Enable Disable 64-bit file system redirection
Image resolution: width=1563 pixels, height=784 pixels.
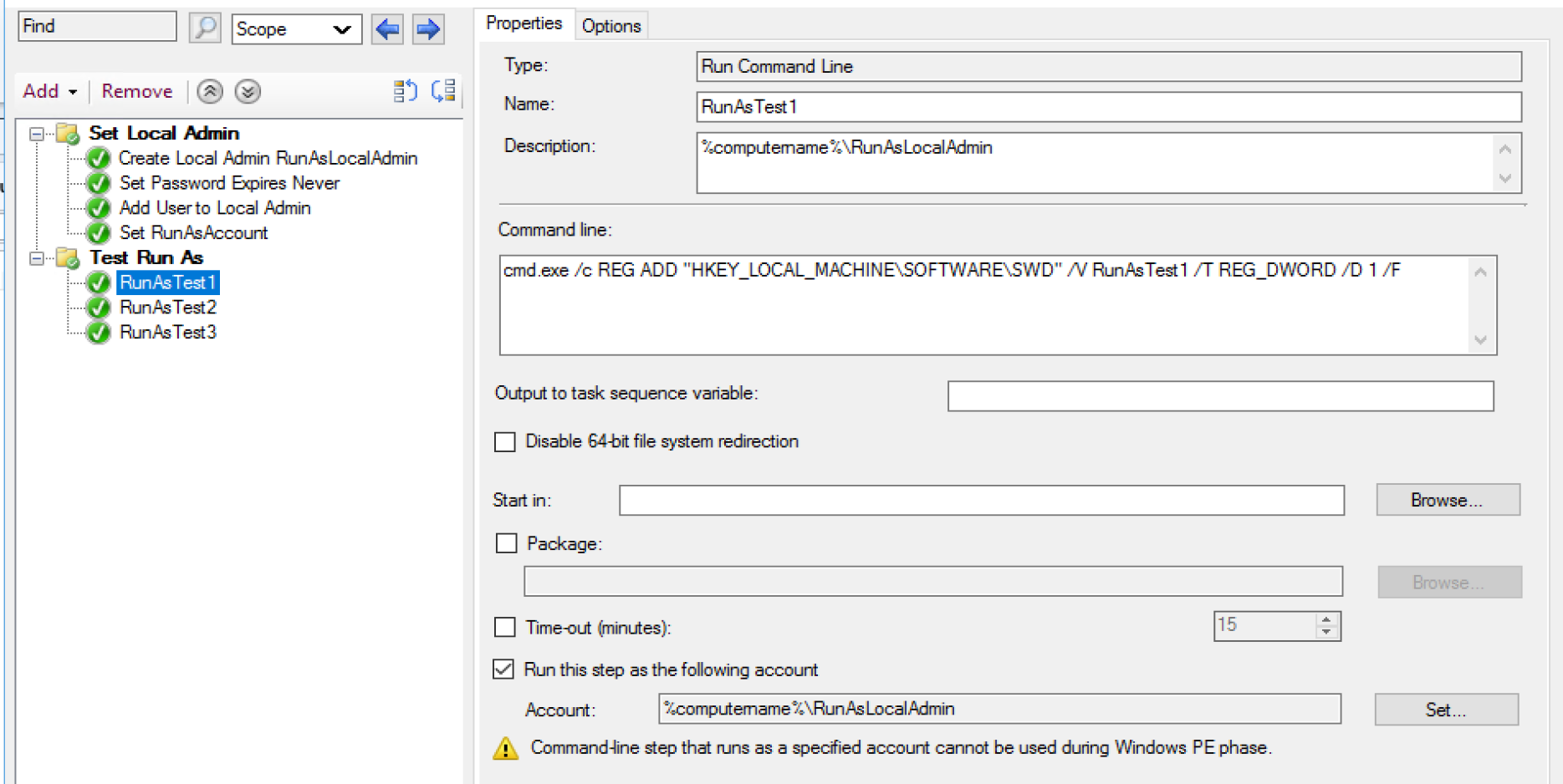coord(505,442)
